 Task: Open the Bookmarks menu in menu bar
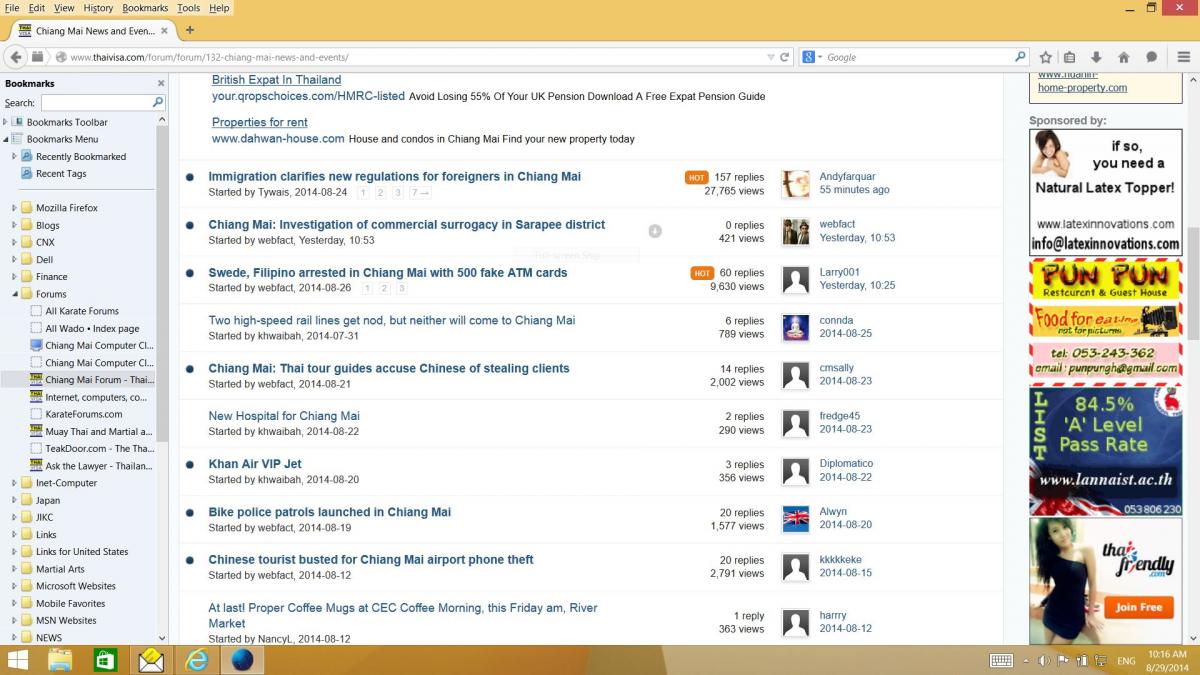click(145, 8)
